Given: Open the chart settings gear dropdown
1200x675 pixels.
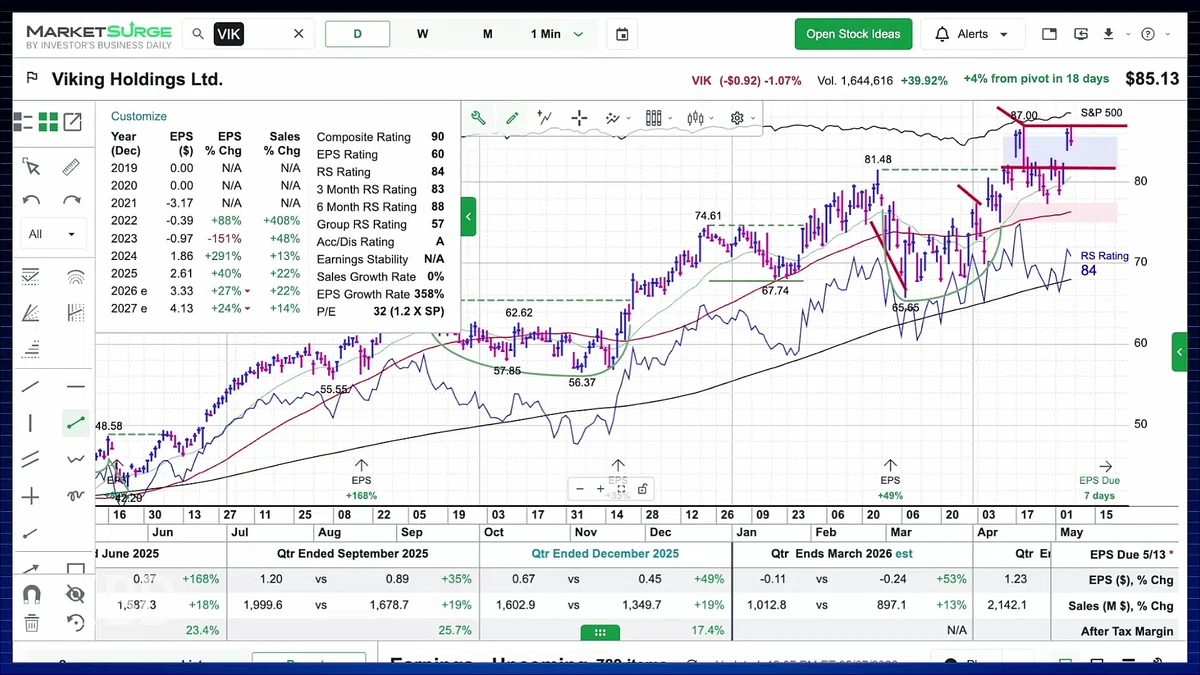Looking at the screenshot, I should [x=741, y=118].
